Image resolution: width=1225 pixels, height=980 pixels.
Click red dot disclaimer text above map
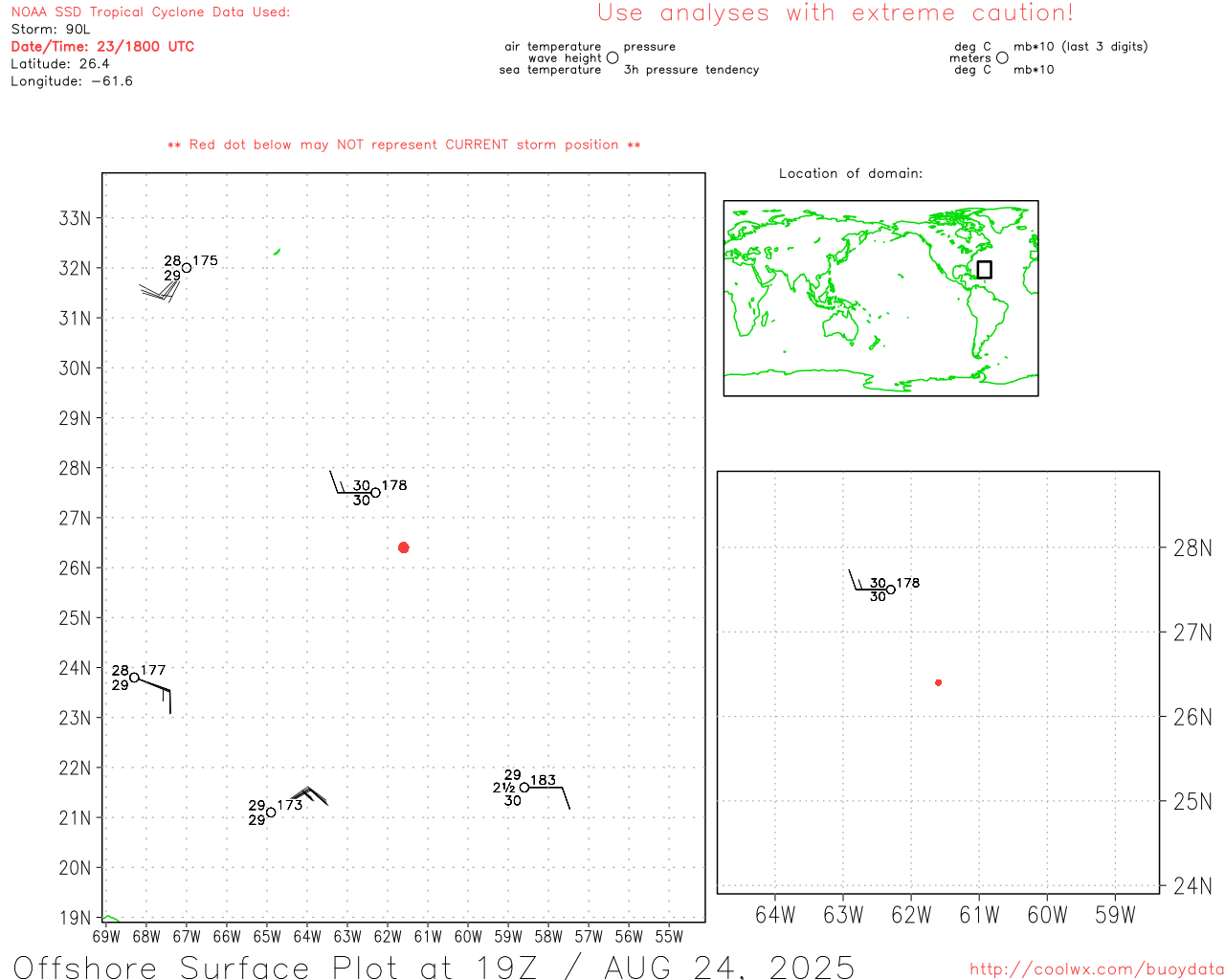tap(404, 145)
